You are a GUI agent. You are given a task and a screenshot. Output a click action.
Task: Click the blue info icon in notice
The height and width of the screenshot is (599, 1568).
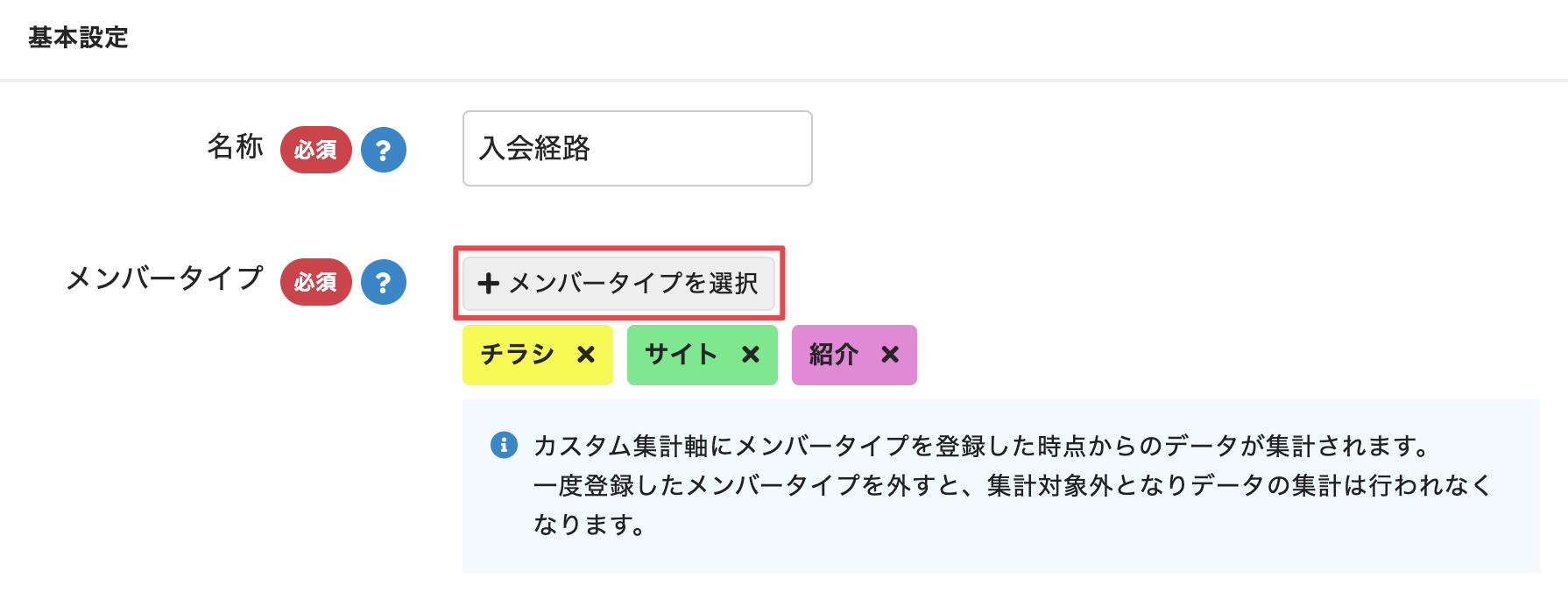(x=504, y=445)
